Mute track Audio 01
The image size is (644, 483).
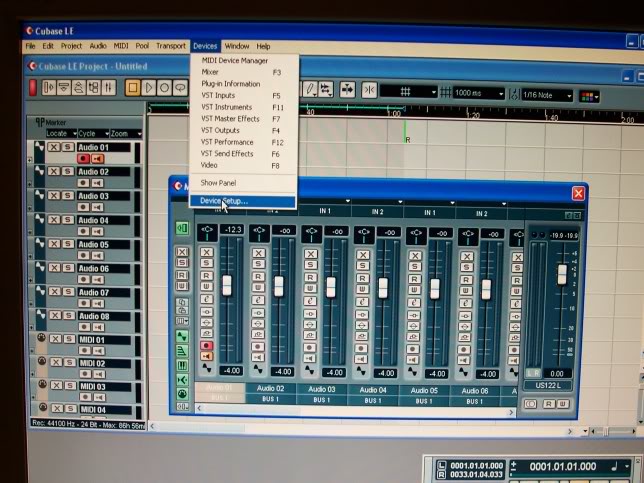54,147
